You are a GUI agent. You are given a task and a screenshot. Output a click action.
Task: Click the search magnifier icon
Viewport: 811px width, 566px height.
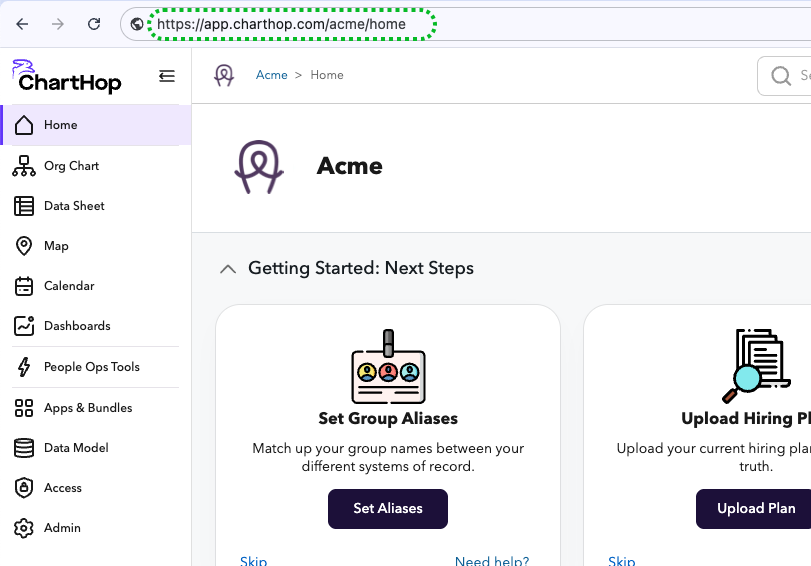pos(781,76)
